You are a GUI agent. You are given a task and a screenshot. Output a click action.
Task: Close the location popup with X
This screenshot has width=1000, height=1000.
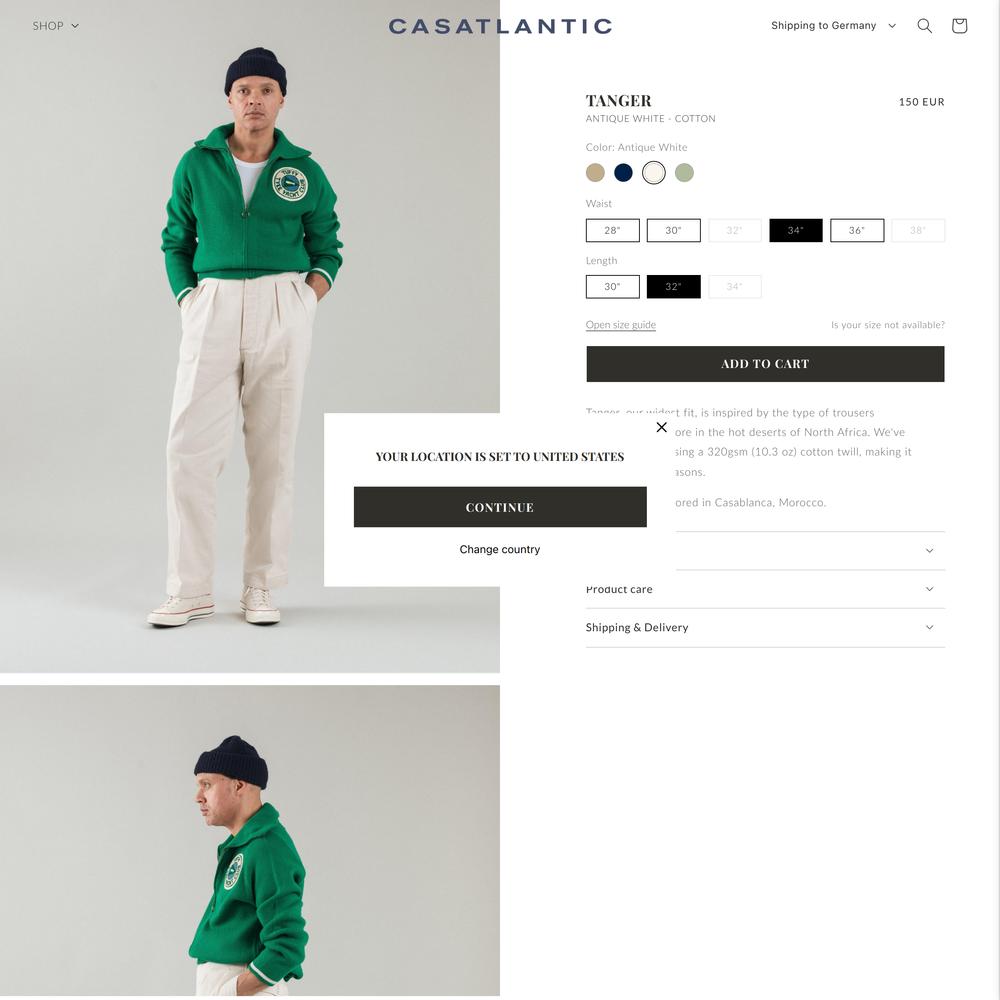tap(661, 427)
